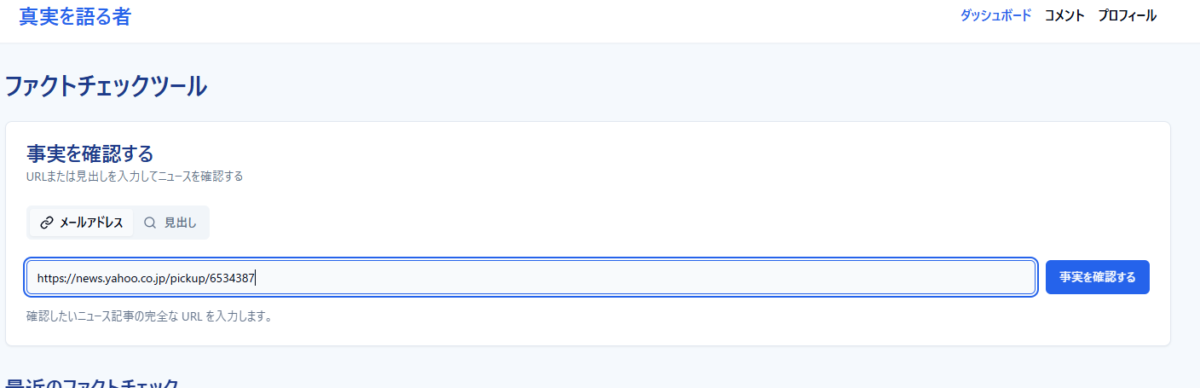Open the コメント nav item

(x=1064, y=16)
